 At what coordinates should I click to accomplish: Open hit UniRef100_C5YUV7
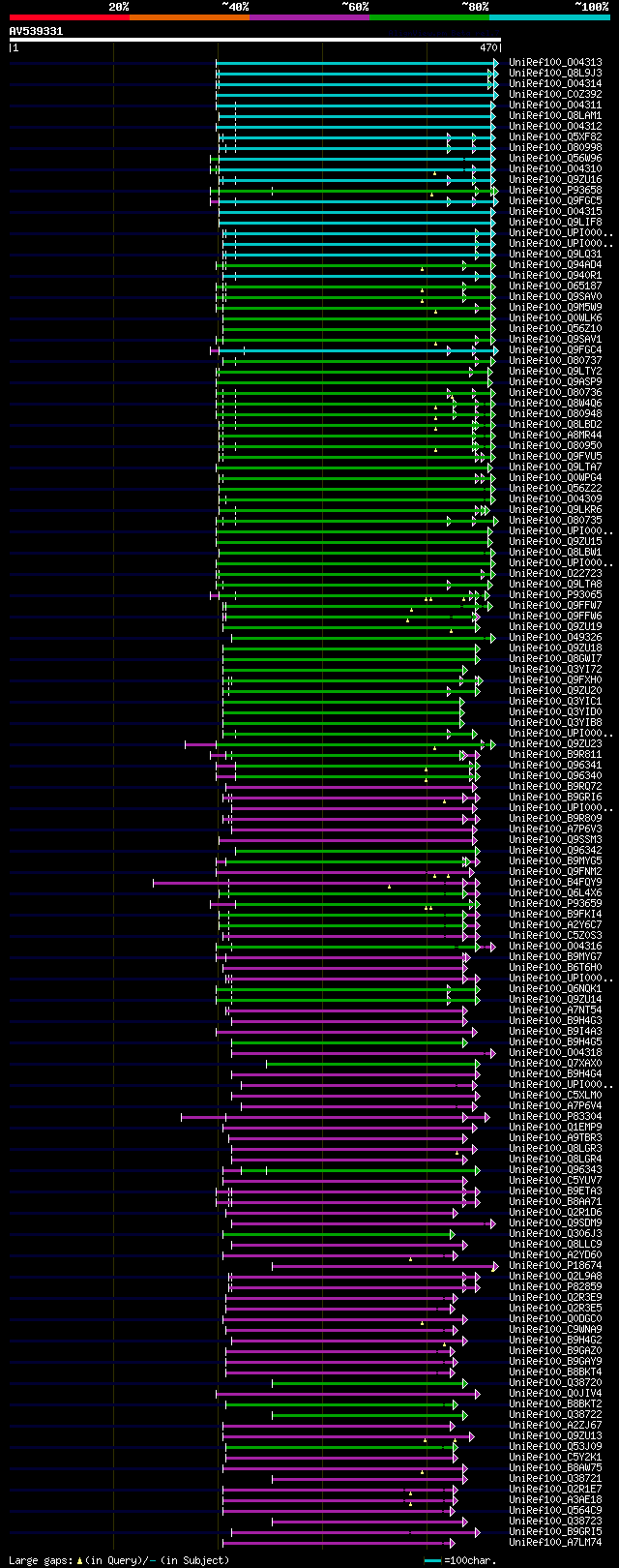click(x=555, y=1181)
